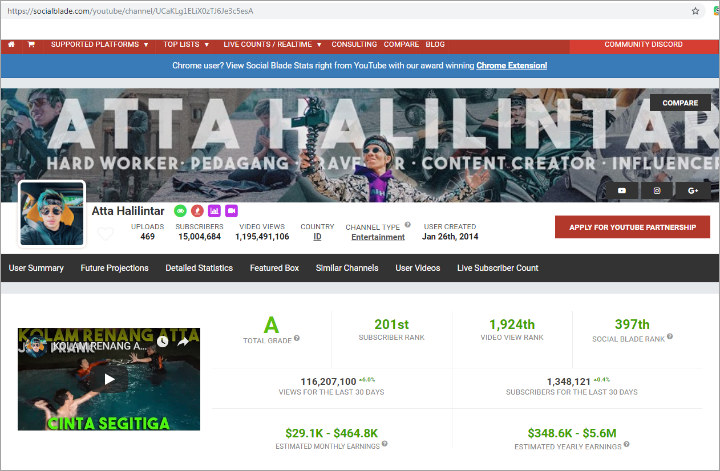Viewport: 720px width, 471px height.
Task: Open the channel's Instagram icon link
Action: click(657, 191)
